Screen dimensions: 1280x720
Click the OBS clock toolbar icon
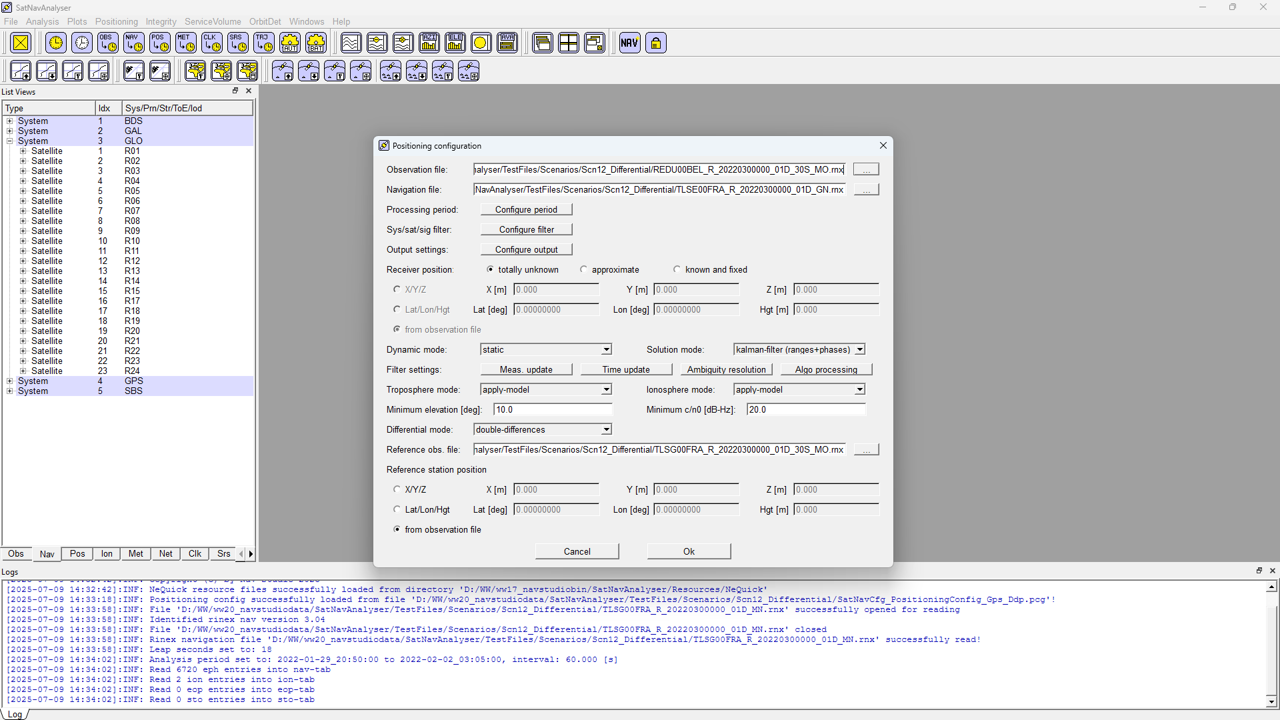tap(107, 43)
